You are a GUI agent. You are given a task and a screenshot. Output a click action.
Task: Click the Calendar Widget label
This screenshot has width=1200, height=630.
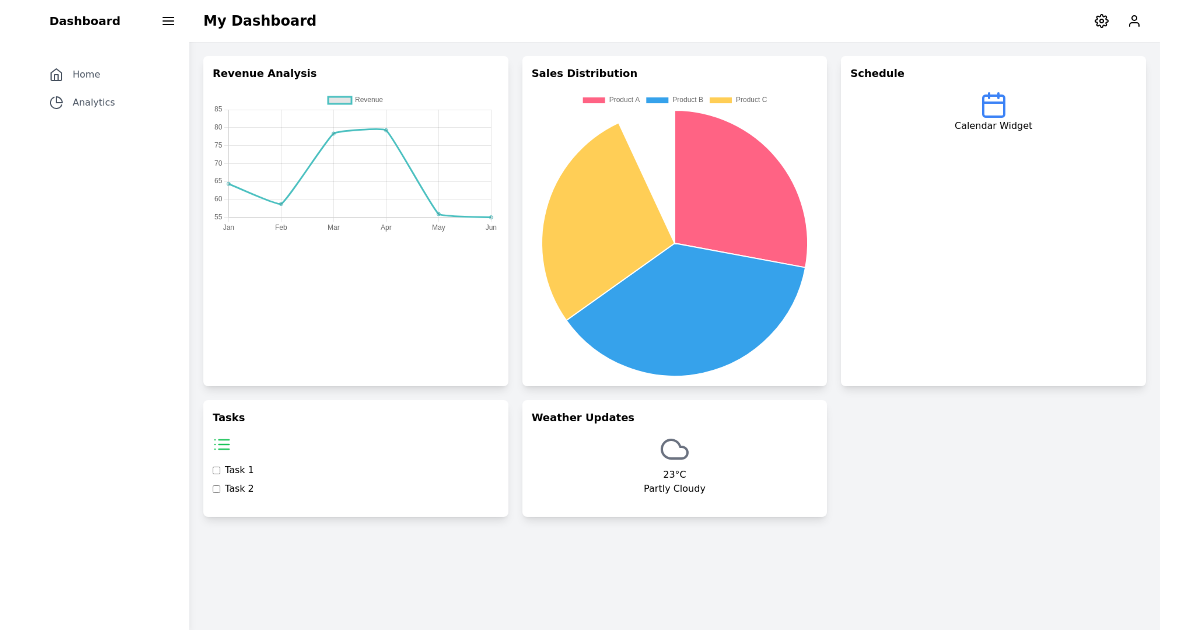coord(992,125)
